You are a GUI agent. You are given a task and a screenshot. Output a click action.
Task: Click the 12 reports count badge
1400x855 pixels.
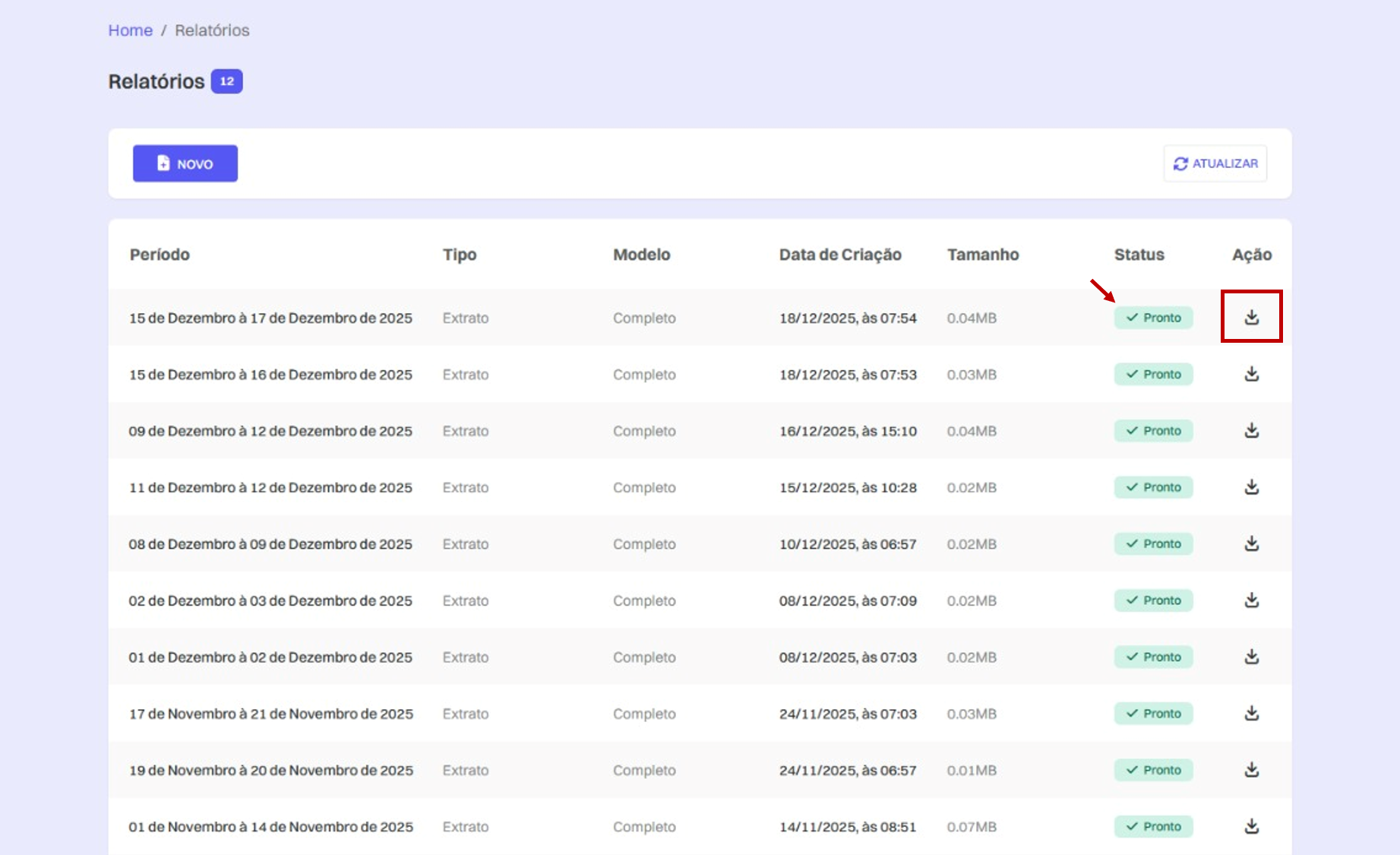226,81
